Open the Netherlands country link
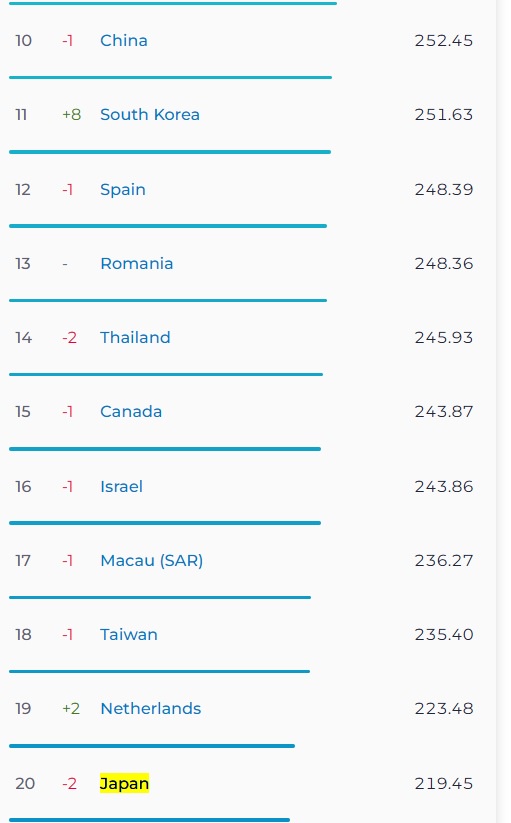The width and height of the screenshot is (511, 823). 151,709
